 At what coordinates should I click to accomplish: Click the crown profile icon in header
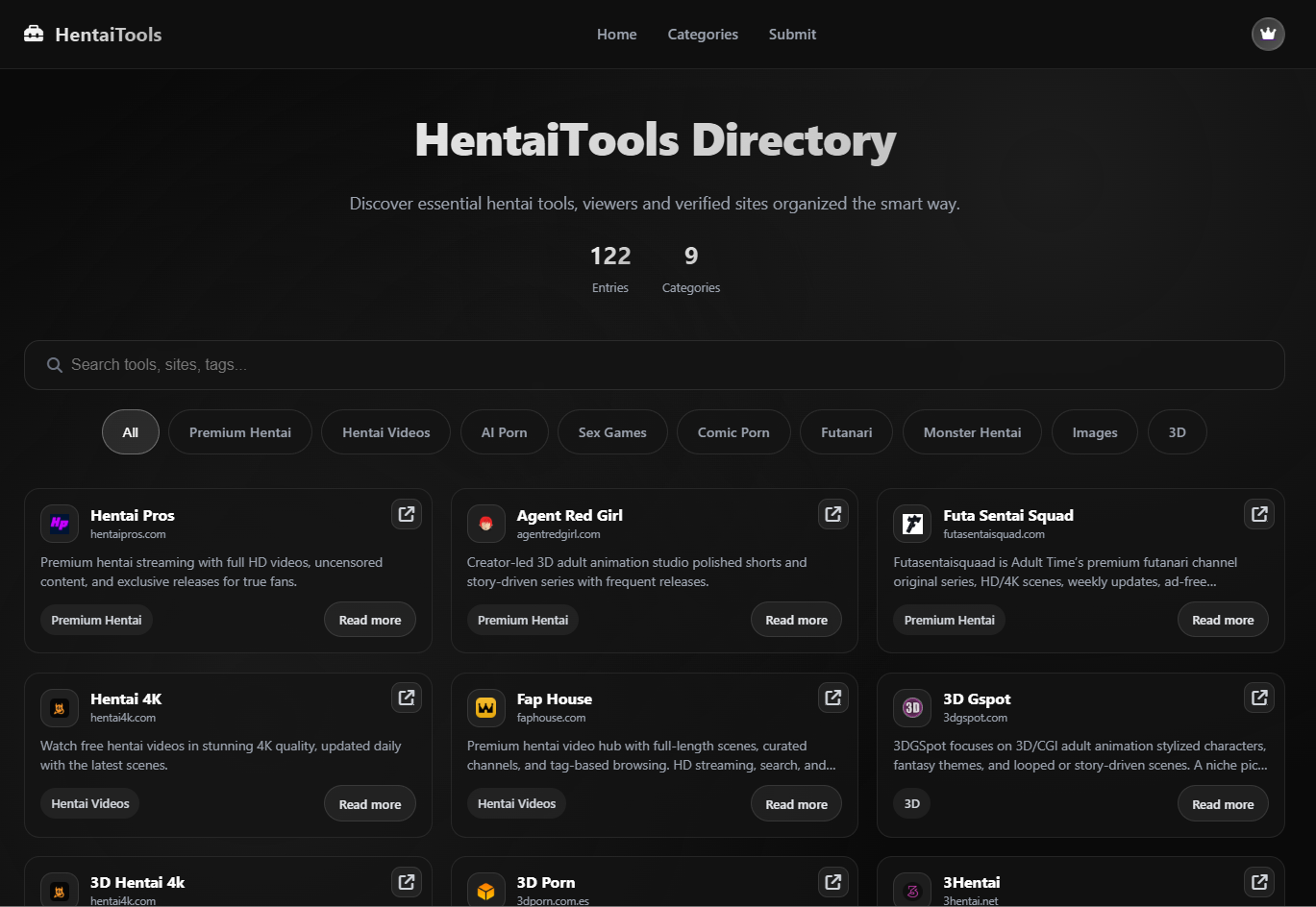coord(1268,34)
